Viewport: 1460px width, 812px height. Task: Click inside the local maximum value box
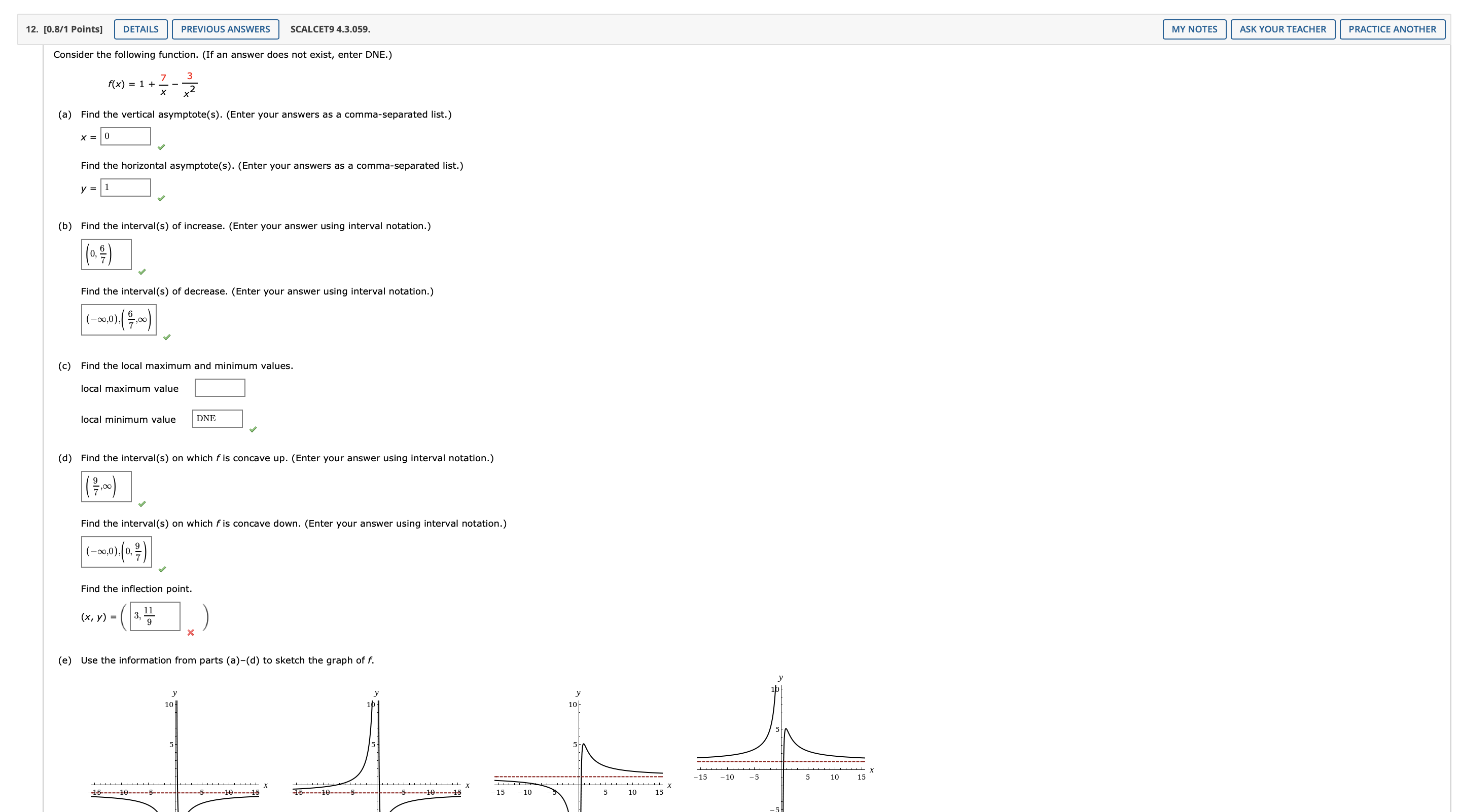(220, 388)
